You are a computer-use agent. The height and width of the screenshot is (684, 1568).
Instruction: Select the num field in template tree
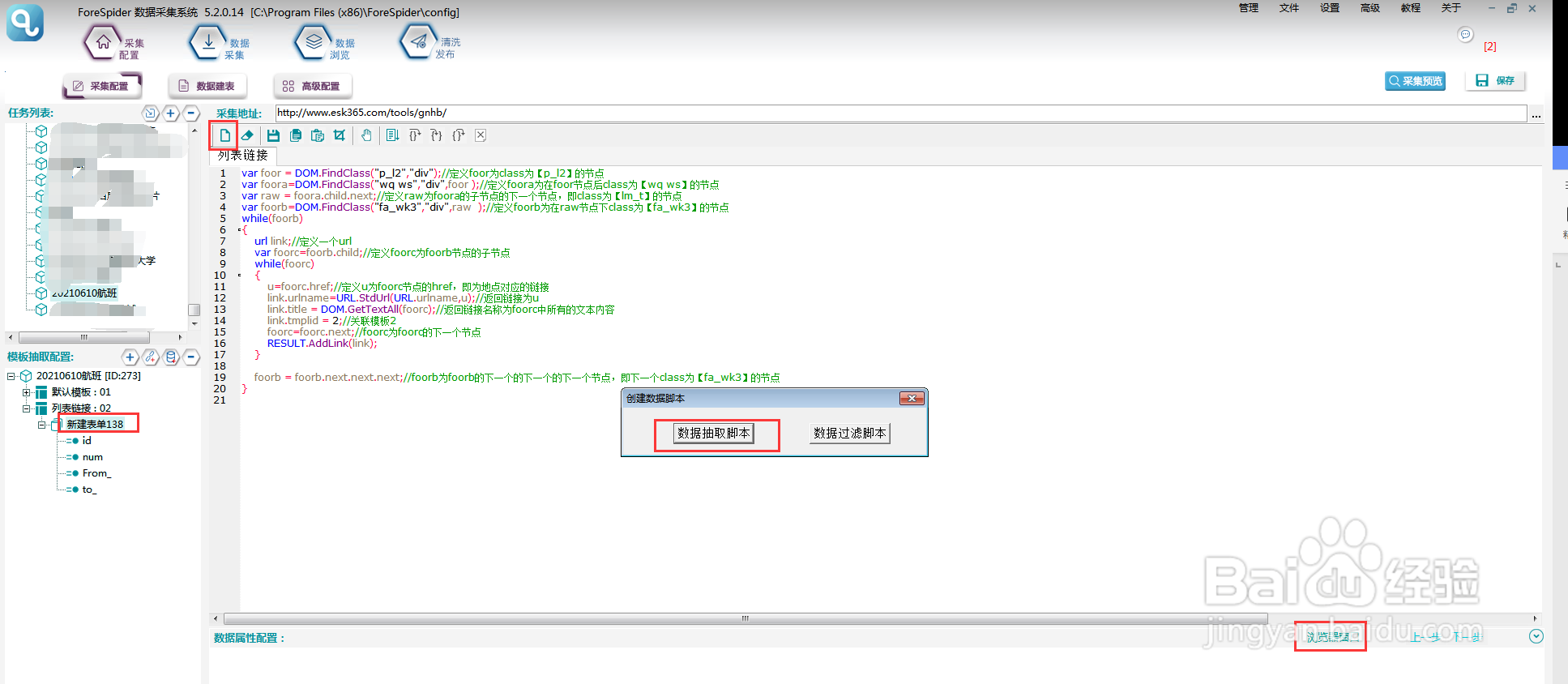click(92, 457)
